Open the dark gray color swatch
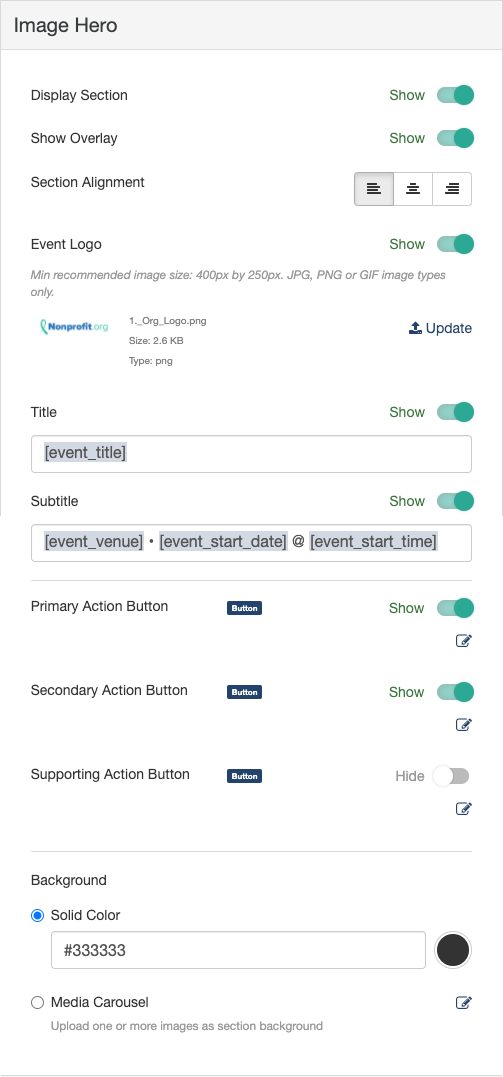 coord(453,950)
